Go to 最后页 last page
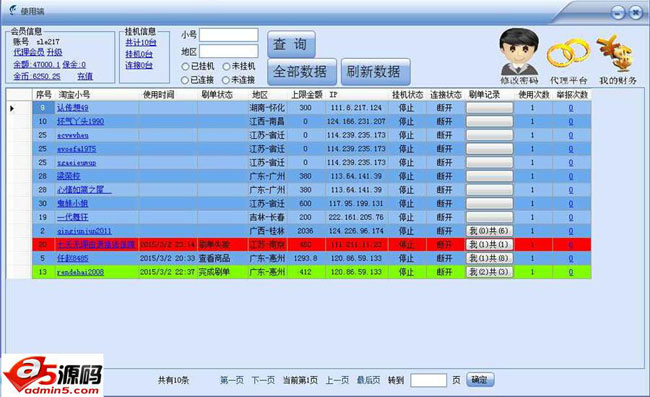Screen dimensions: 650x397 (369, 380)
